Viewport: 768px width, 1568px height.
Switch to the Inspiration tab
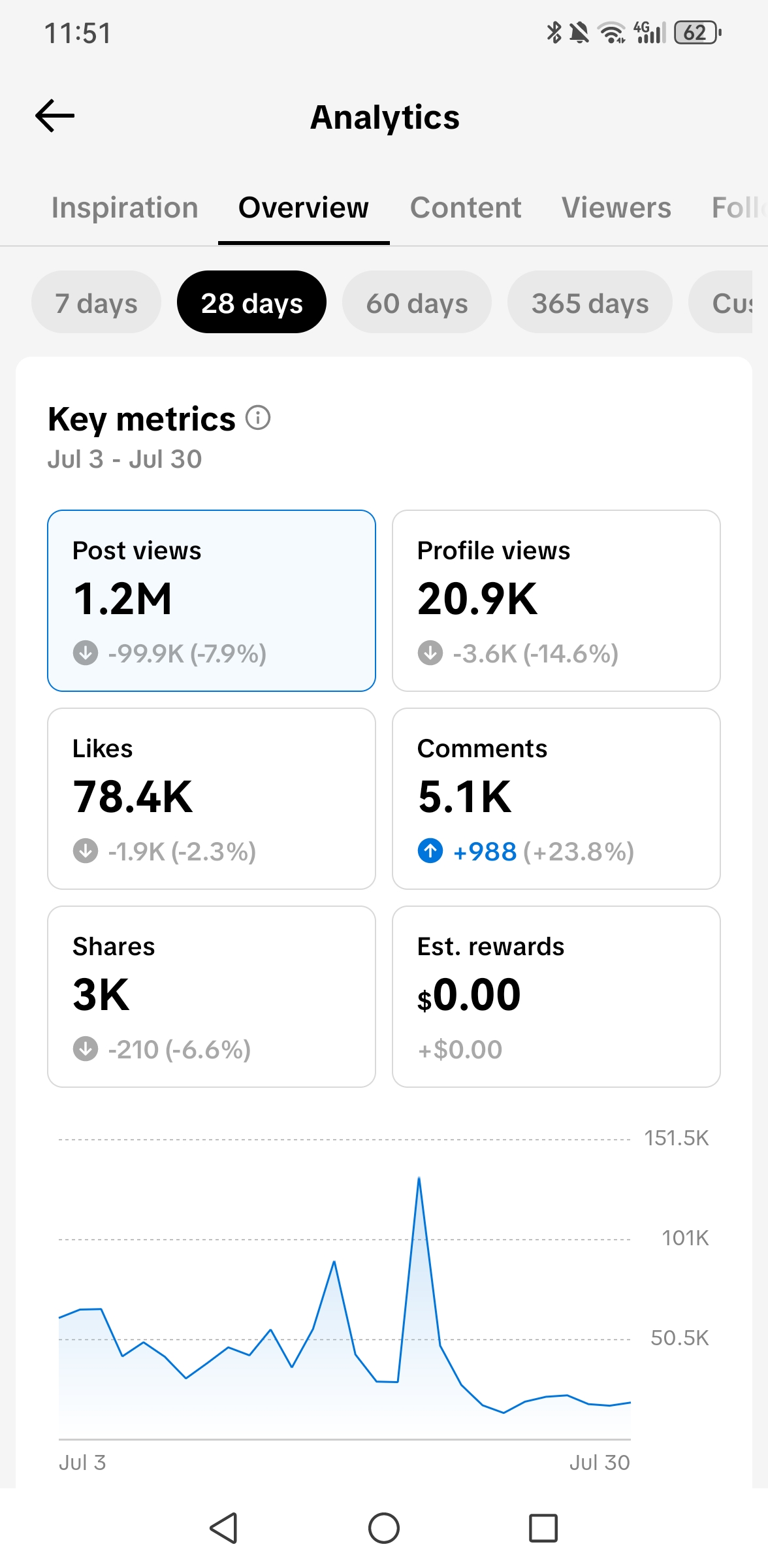125,208
